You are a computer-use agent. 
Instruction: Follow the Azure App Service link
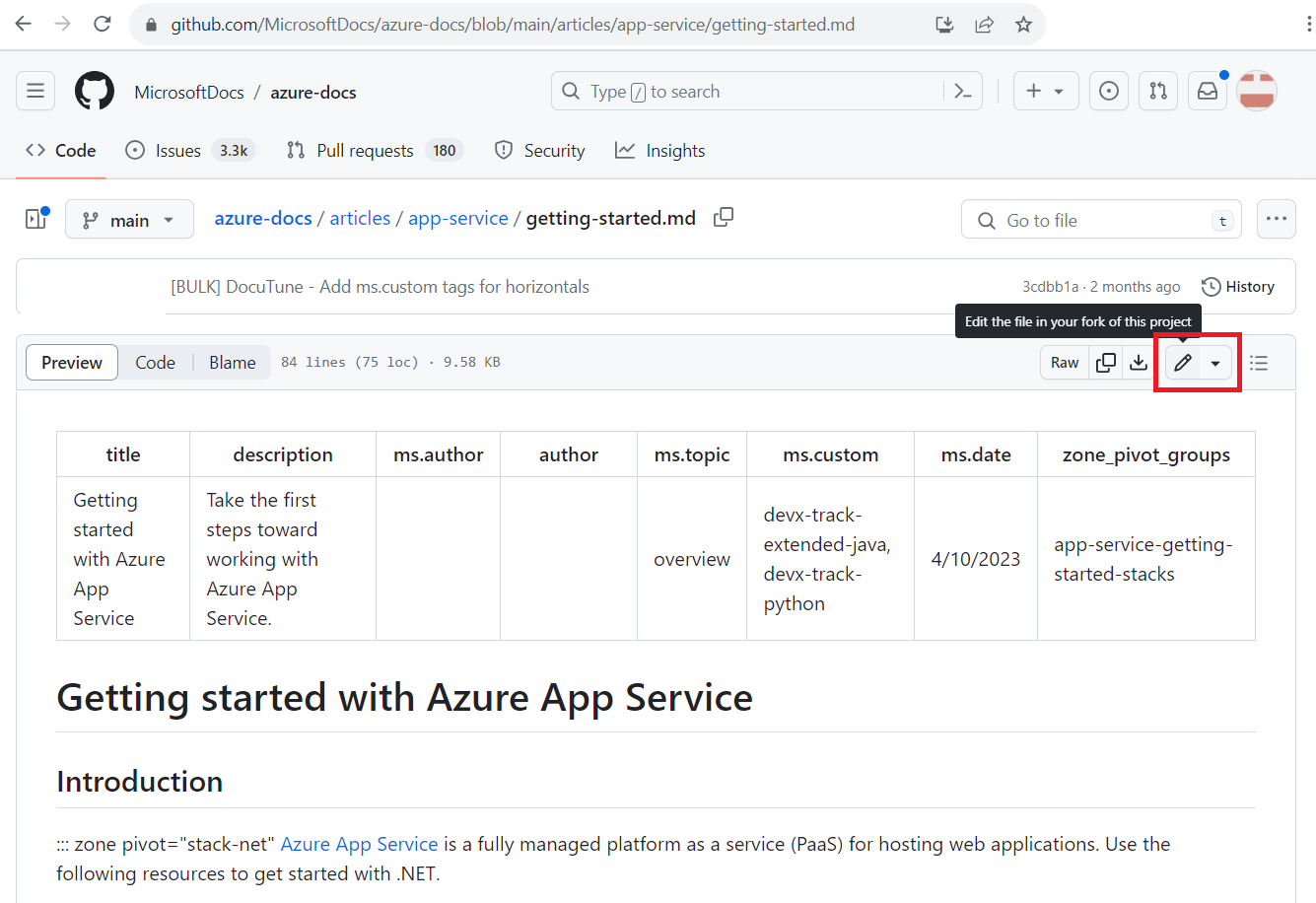(359, 844)
